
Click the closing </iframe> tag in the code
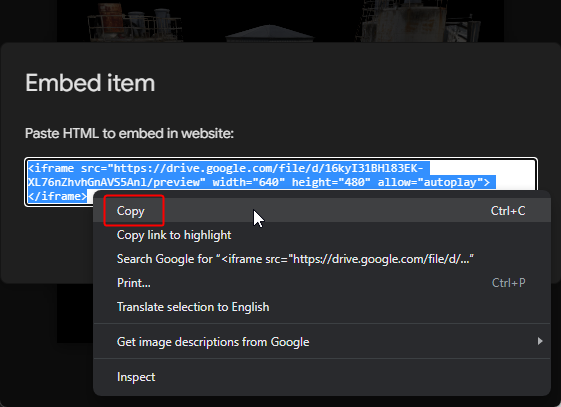58,196
